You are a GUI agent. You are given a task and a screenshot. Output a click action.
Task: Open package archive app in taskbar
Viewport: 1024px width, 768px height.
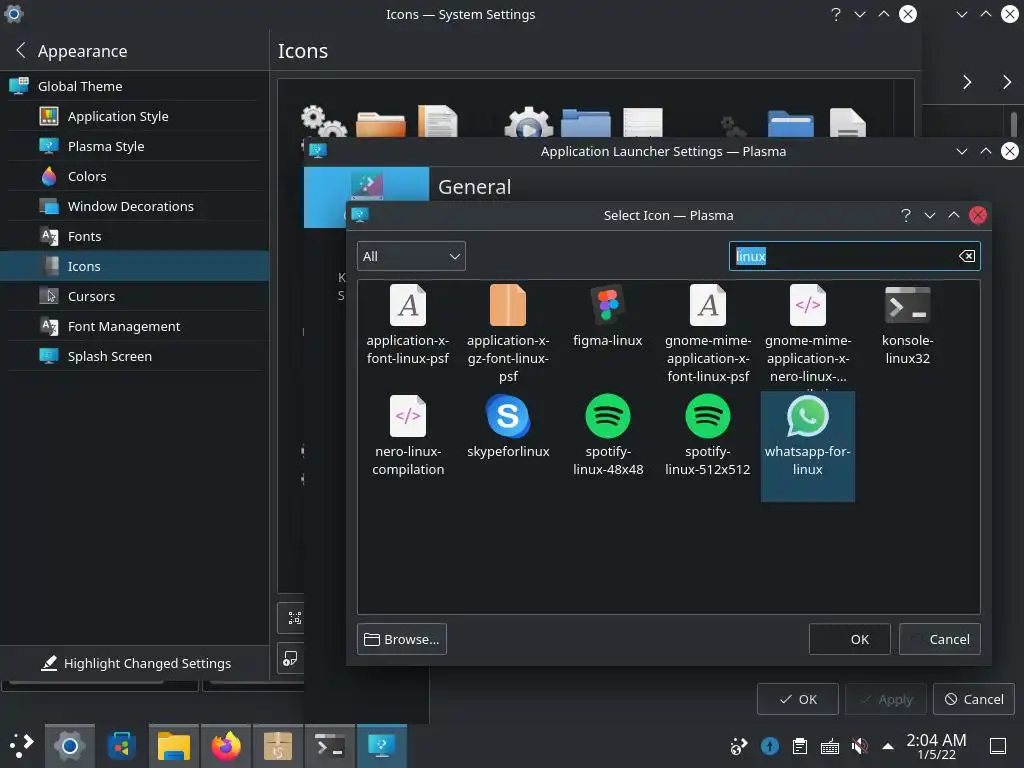point(278,746)
